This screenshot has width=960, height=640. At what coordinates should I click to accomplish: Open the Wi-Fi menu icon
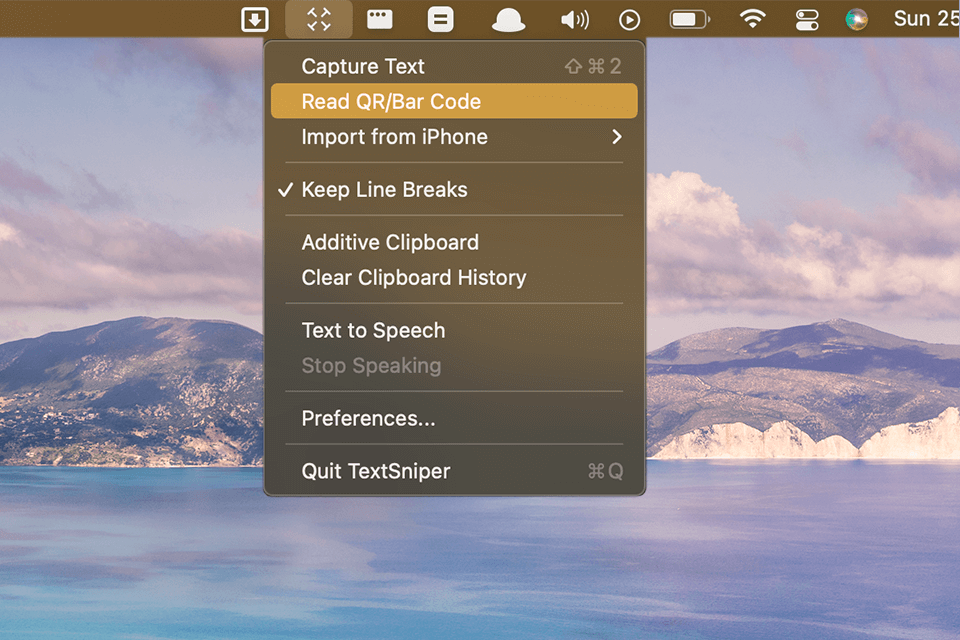click(752, 20)
